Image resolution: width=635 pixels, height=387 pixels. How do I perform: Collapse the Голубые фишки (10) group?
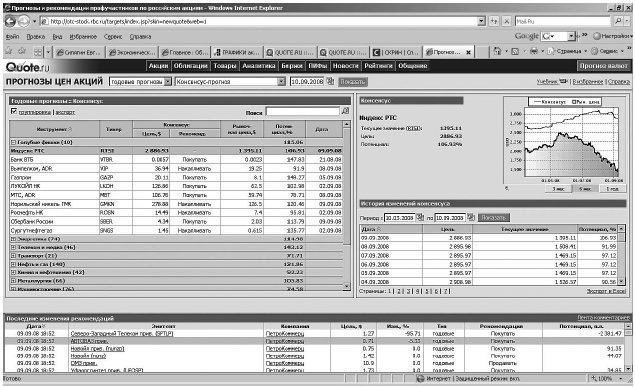[x=13, y=142]
